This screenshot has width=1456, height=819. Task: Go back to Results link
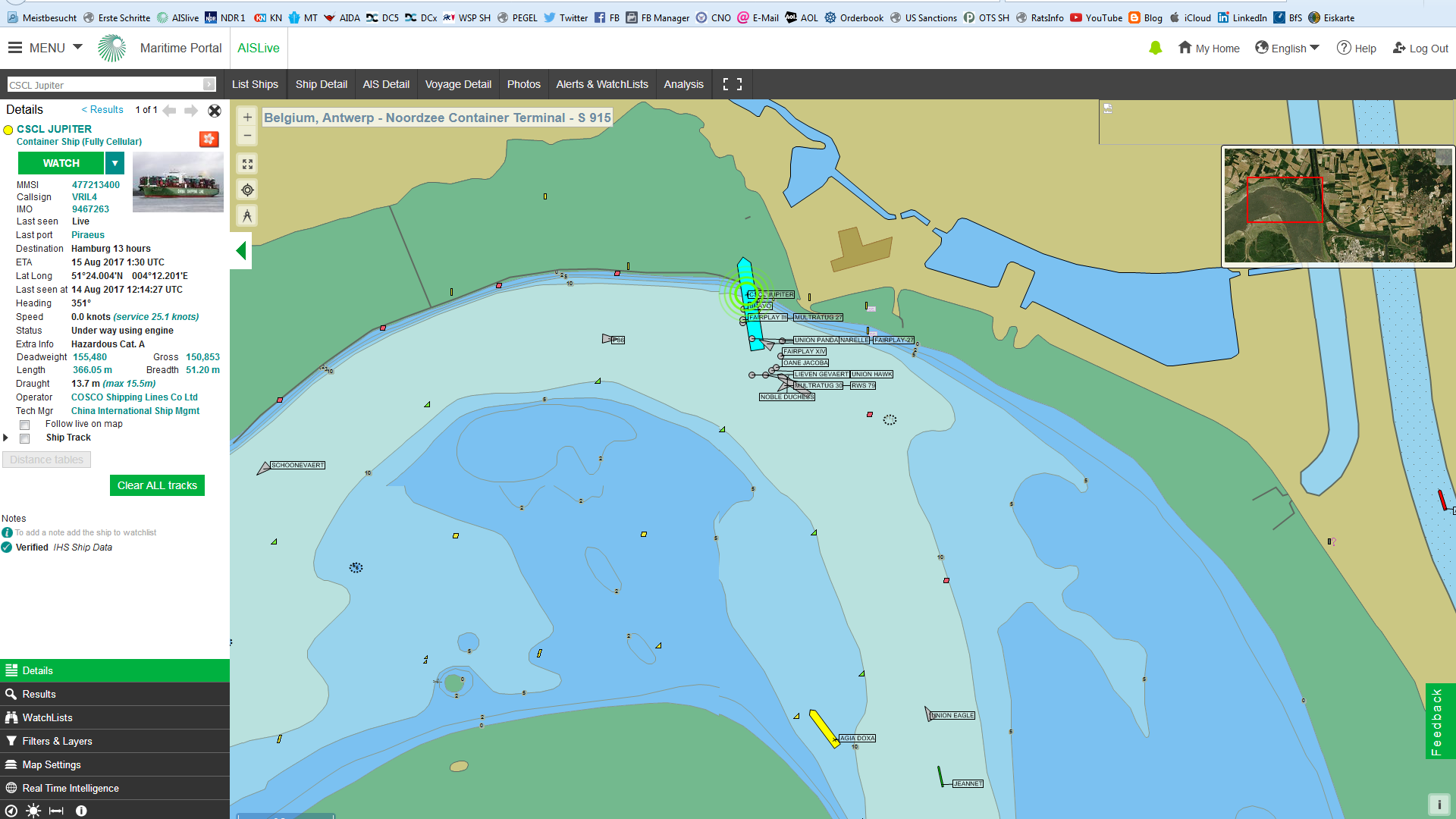click(102, 110)
